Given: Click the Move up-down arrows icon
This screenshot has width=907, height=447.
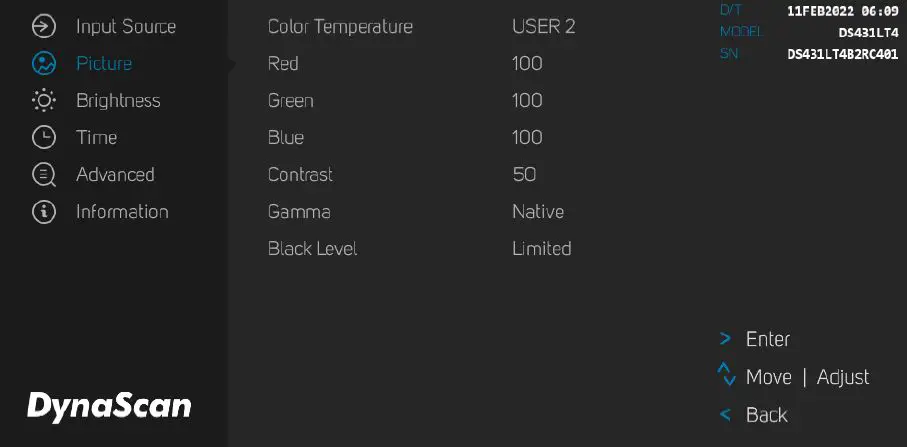Looking at the screenshot, I should pyautogui.click(x=726, y=376).
